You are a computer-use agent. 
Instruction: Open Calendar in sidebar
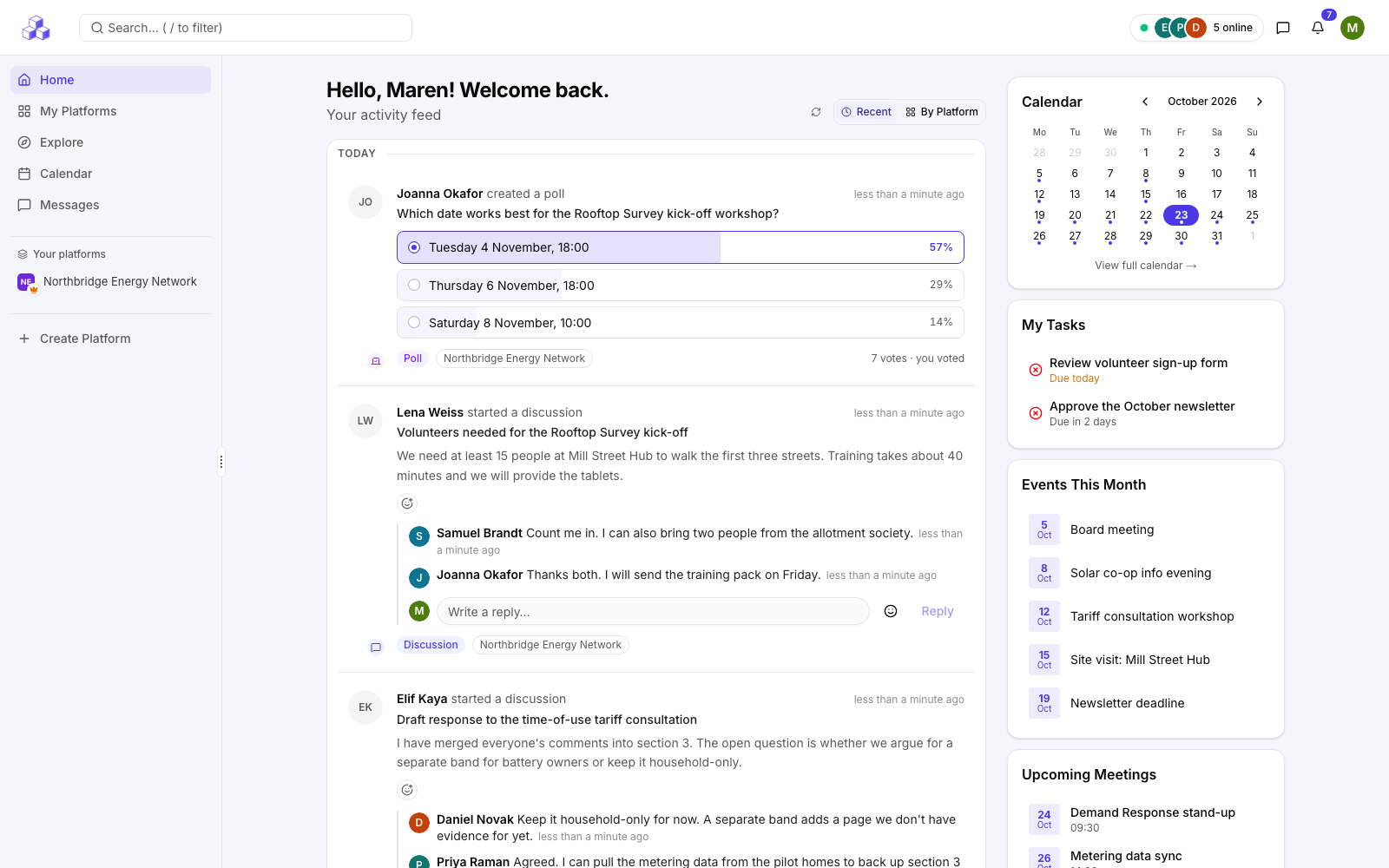point(110,174)
